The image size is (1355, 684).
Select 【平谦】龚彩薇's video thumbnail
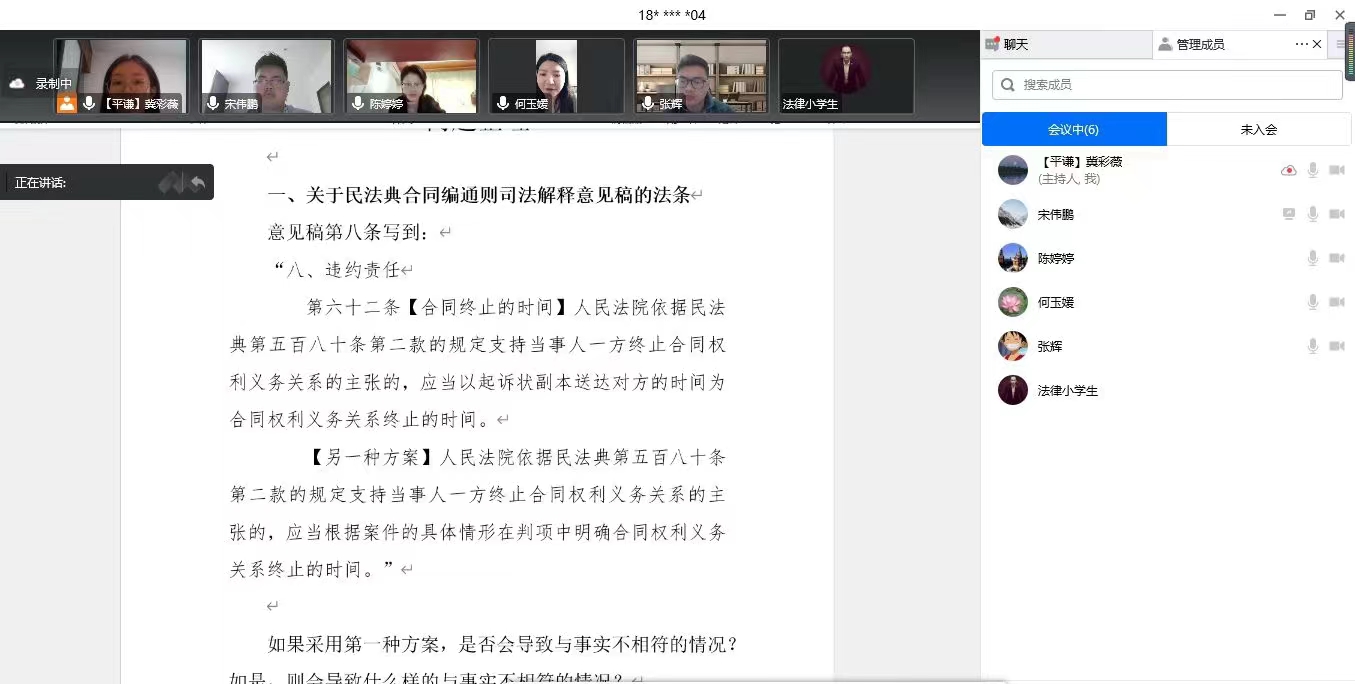[121, 76]
